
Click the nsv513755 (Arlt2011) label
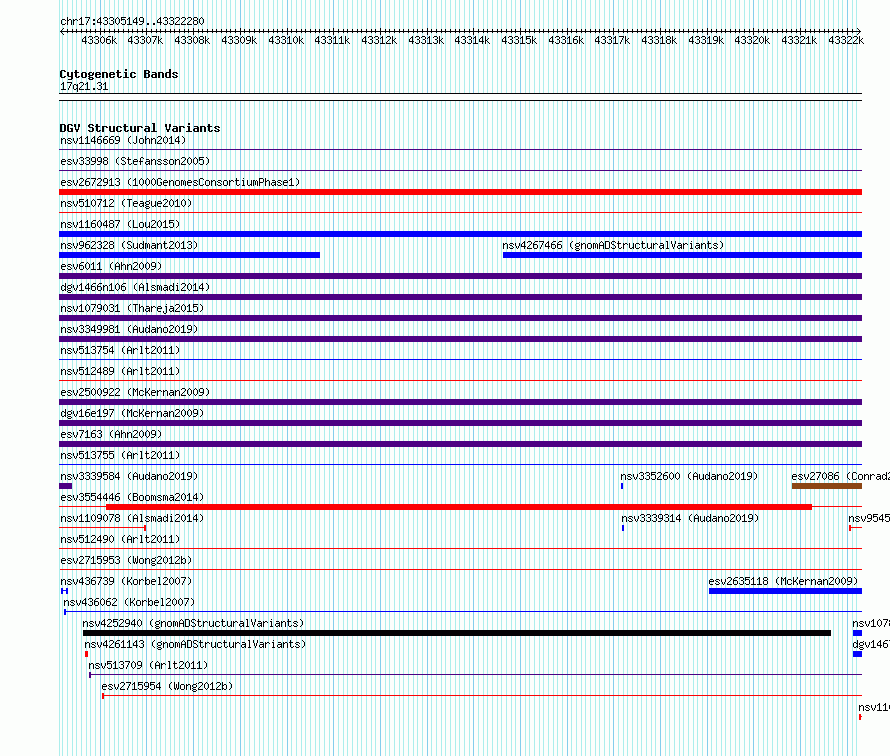pyautogui.click(x=120, y=455)
